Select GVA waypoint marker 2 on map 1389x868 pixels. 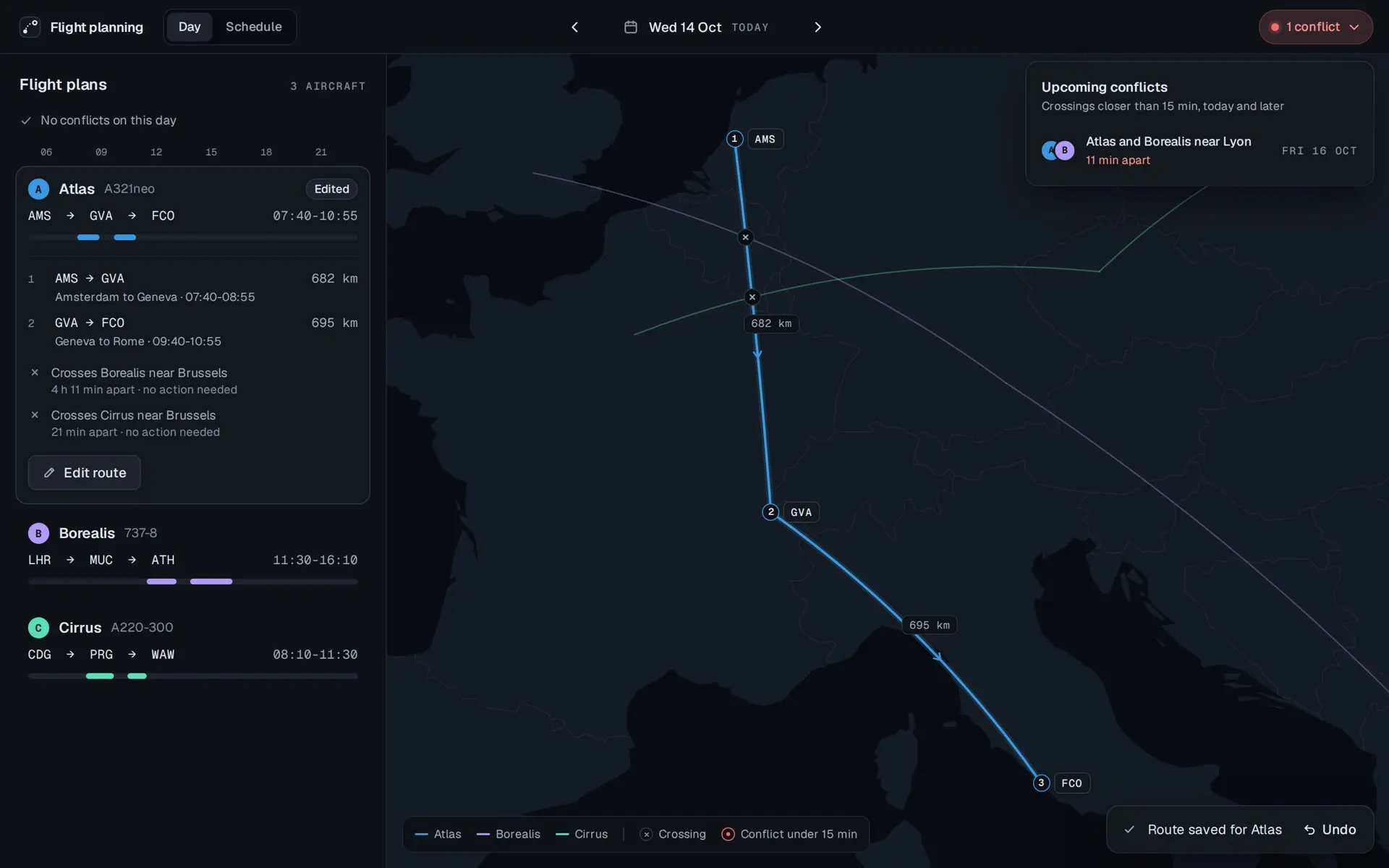771,511
